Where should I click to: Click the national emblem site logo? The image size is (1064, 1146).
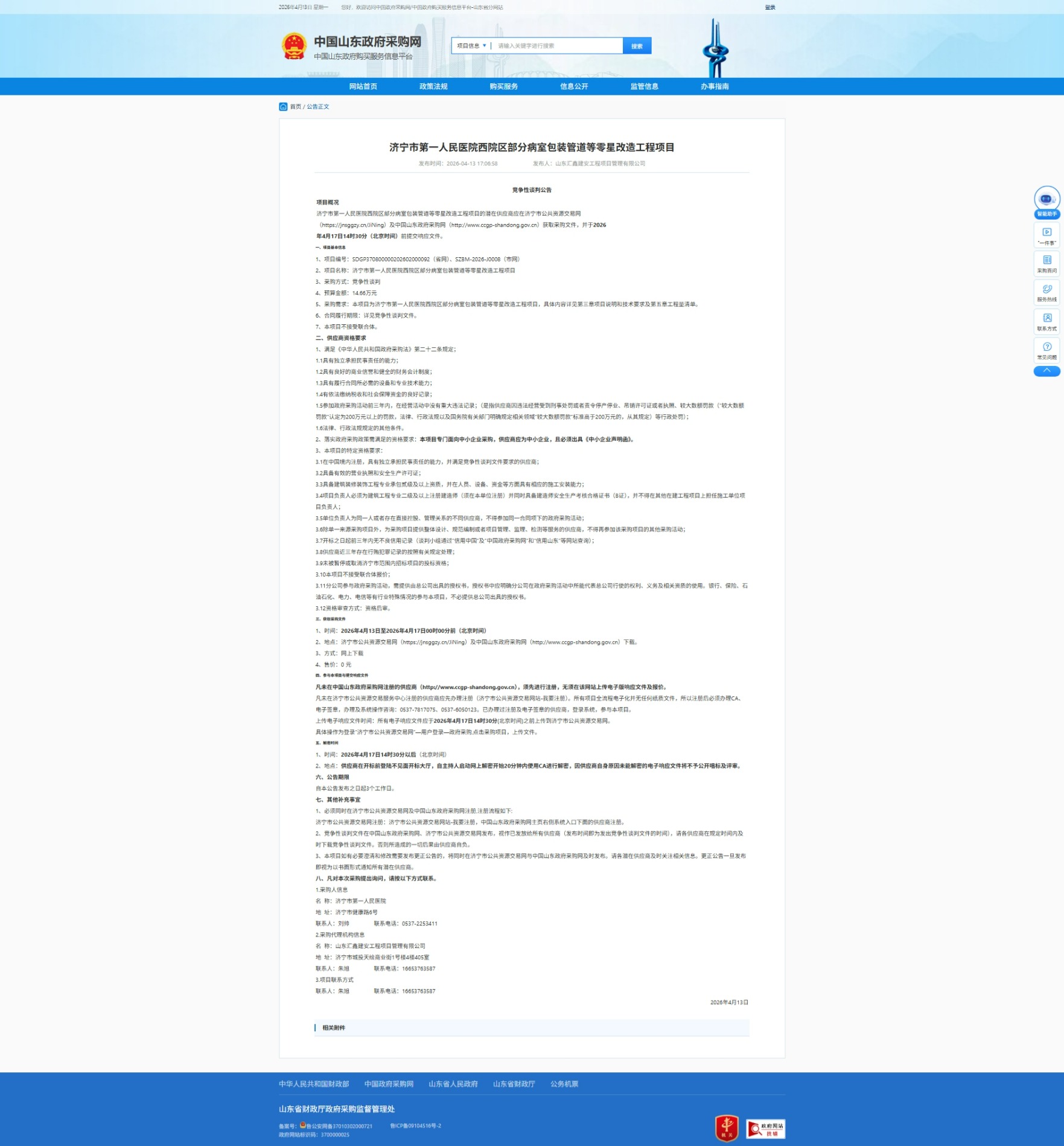pyautogui.click(x=294, y=46)
